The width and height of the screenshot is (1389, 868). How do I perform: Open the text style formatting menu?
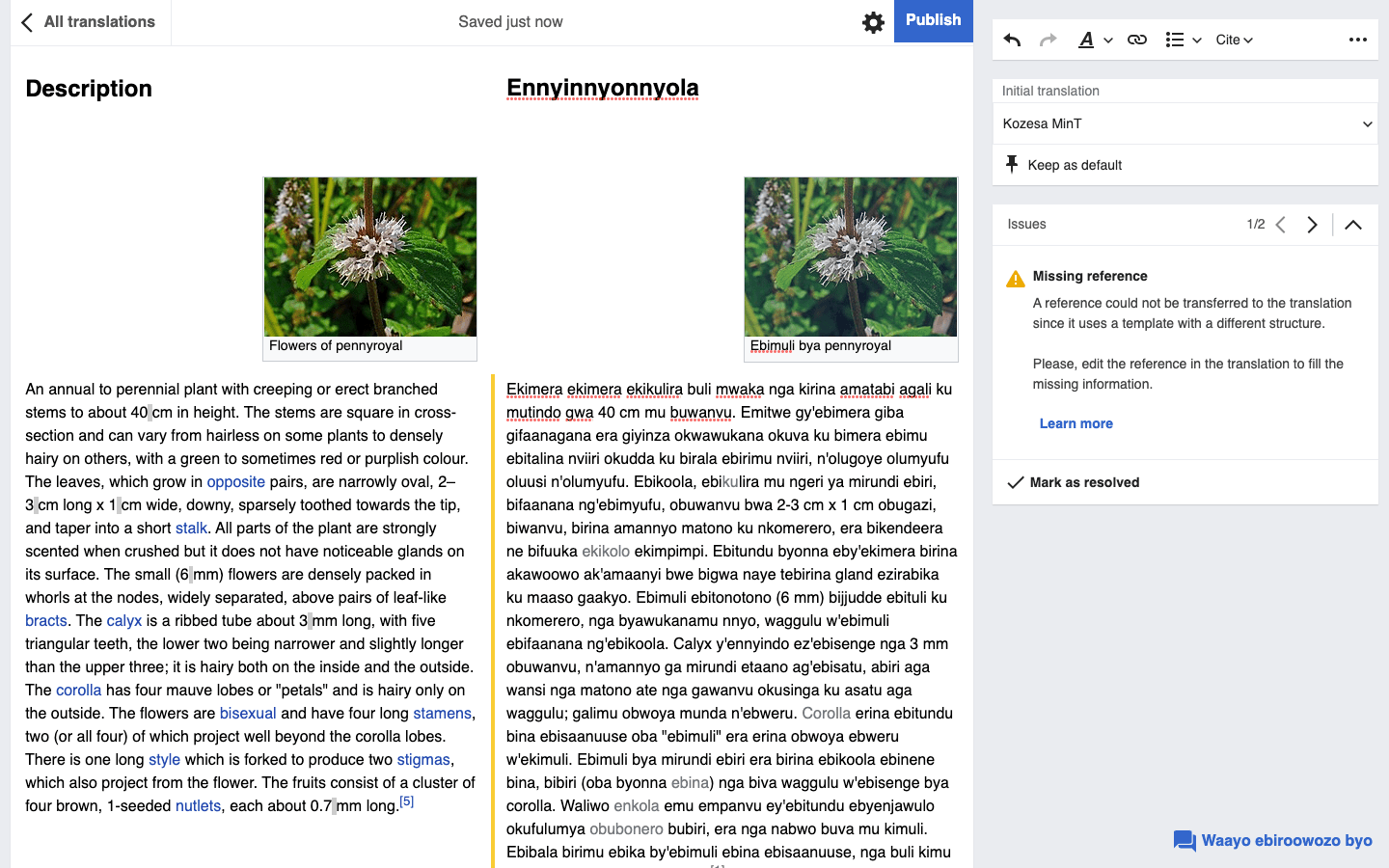1095,40
